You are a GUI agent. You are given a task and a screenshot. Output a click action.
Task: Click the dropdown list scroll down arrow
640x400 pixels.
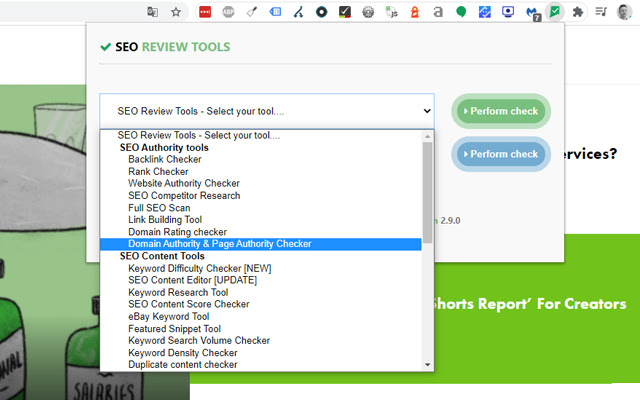[427, 365]
